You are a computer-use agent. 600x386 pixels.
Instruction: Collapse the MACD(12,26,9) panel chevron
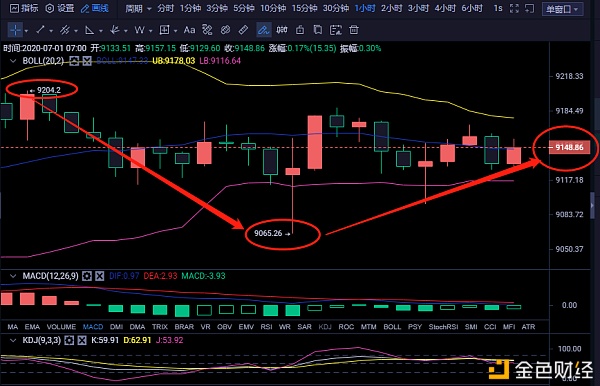click(13, 276)
